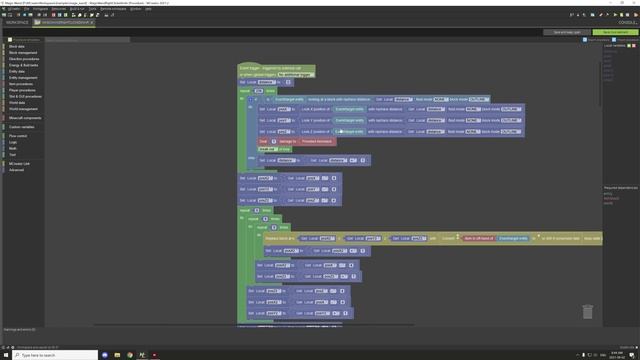Open the File menu
Image resolution: width=640 pixels, height=360 pixels.
coord(27,9)
